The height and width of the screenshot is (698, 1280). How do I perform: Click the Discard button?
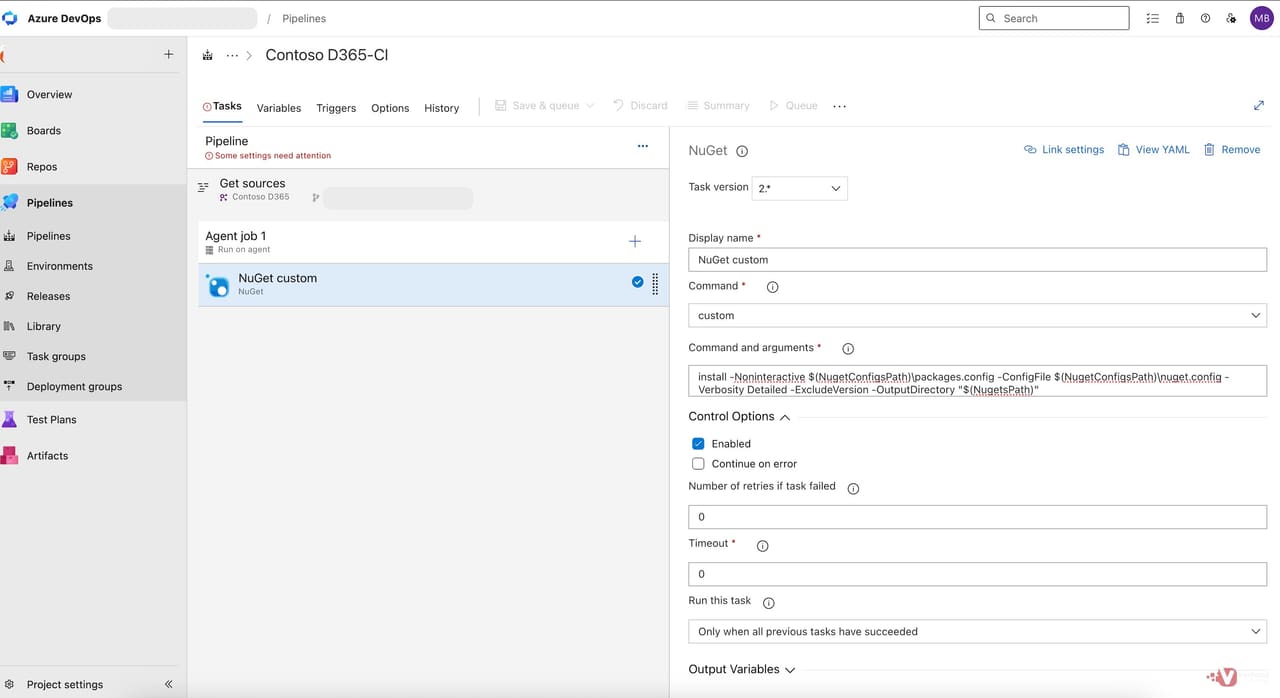coord(640,105)
